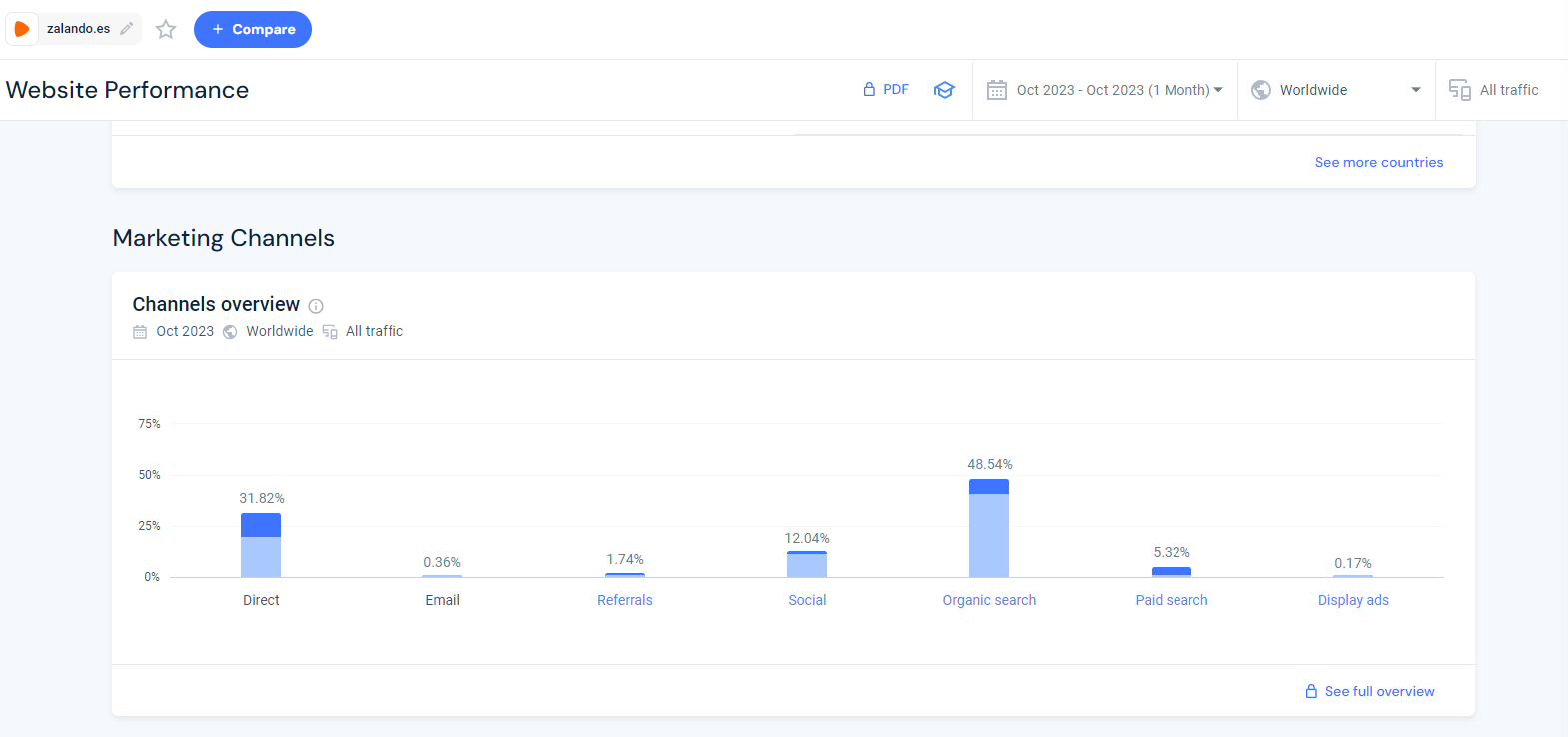Open the Organic search channel link

pyautogui.click(x=989, y=600)
